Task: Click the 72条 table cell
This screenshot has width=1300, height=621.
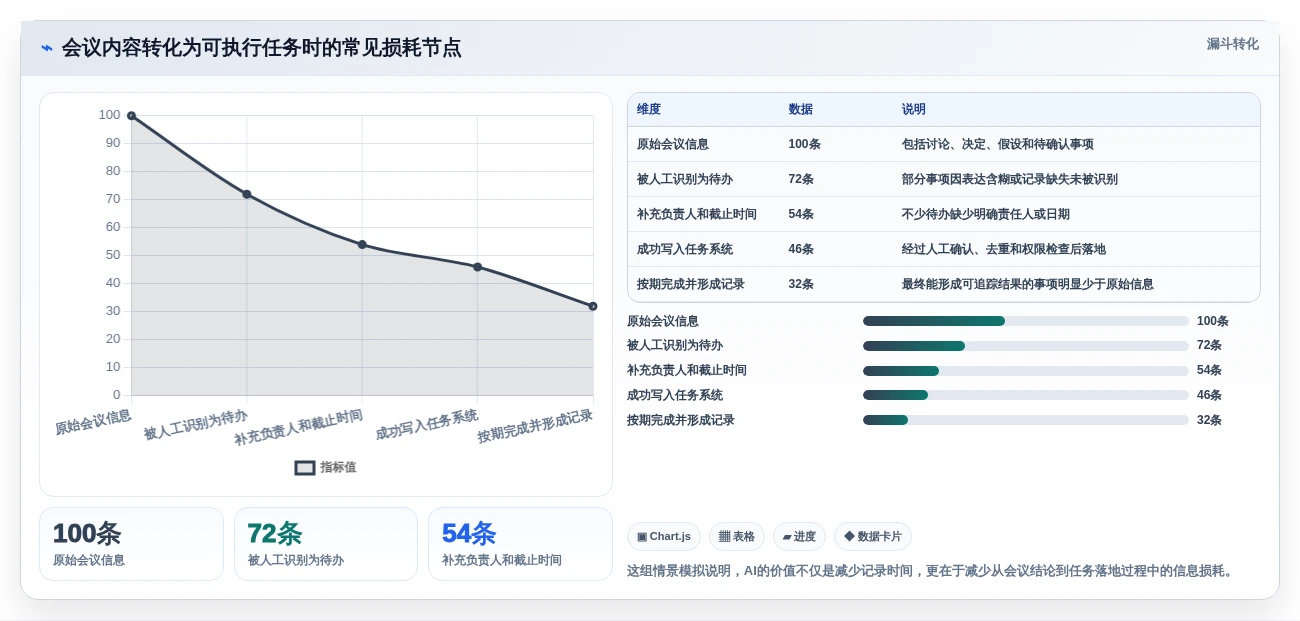Action: pos(801,179)
